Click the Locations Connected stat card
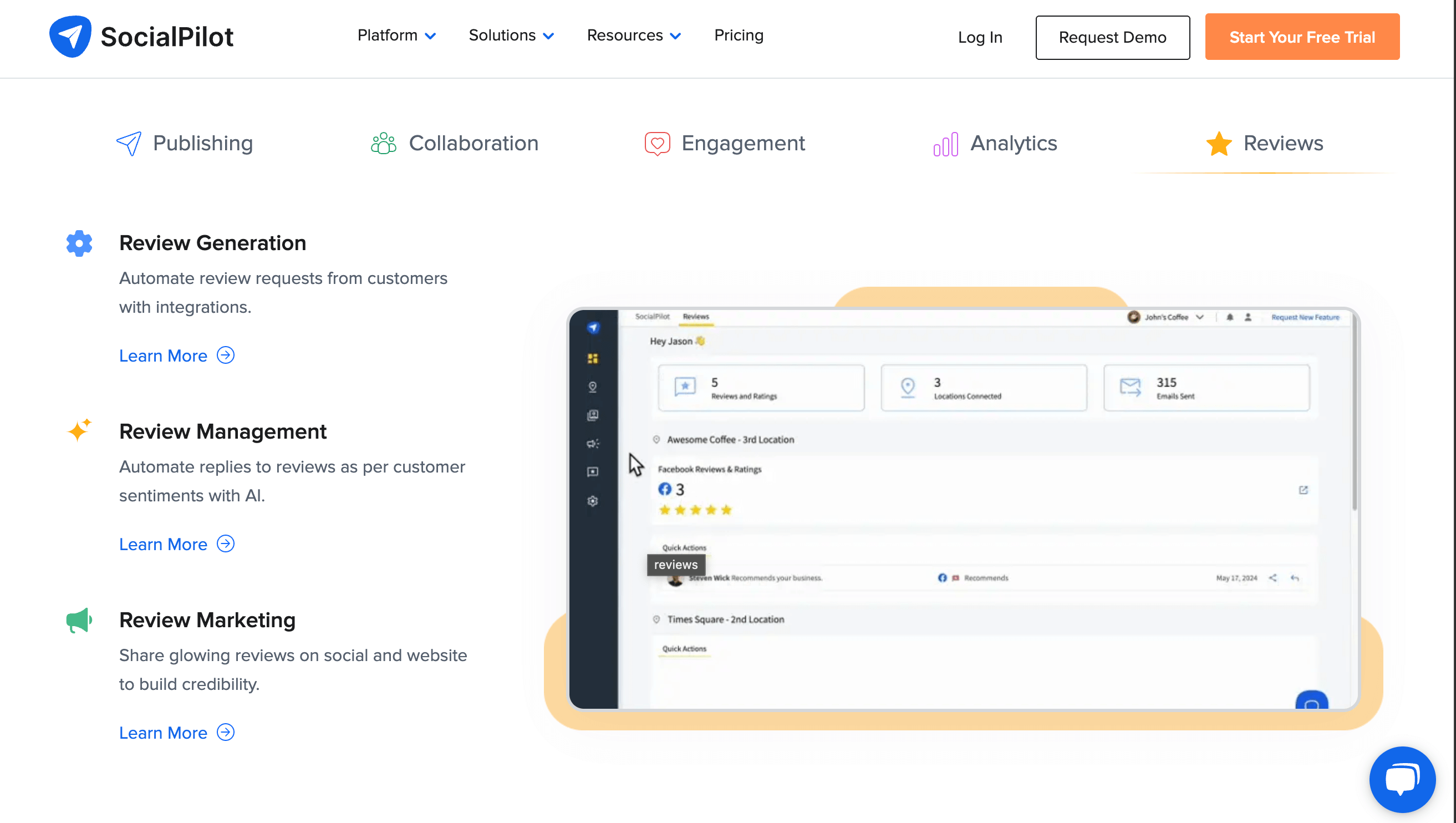 pos(984,388)
